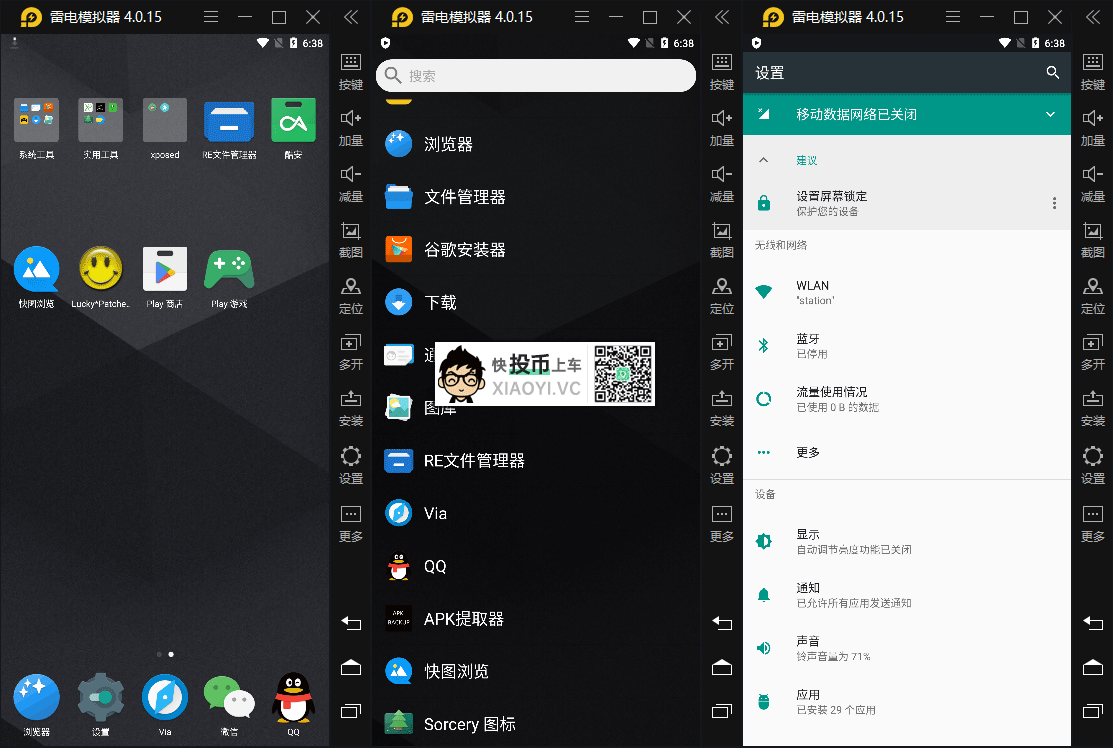Open 快图浏览 in the app drawer list
Viewport: 1113px width, 748px height.
point(536,671)
